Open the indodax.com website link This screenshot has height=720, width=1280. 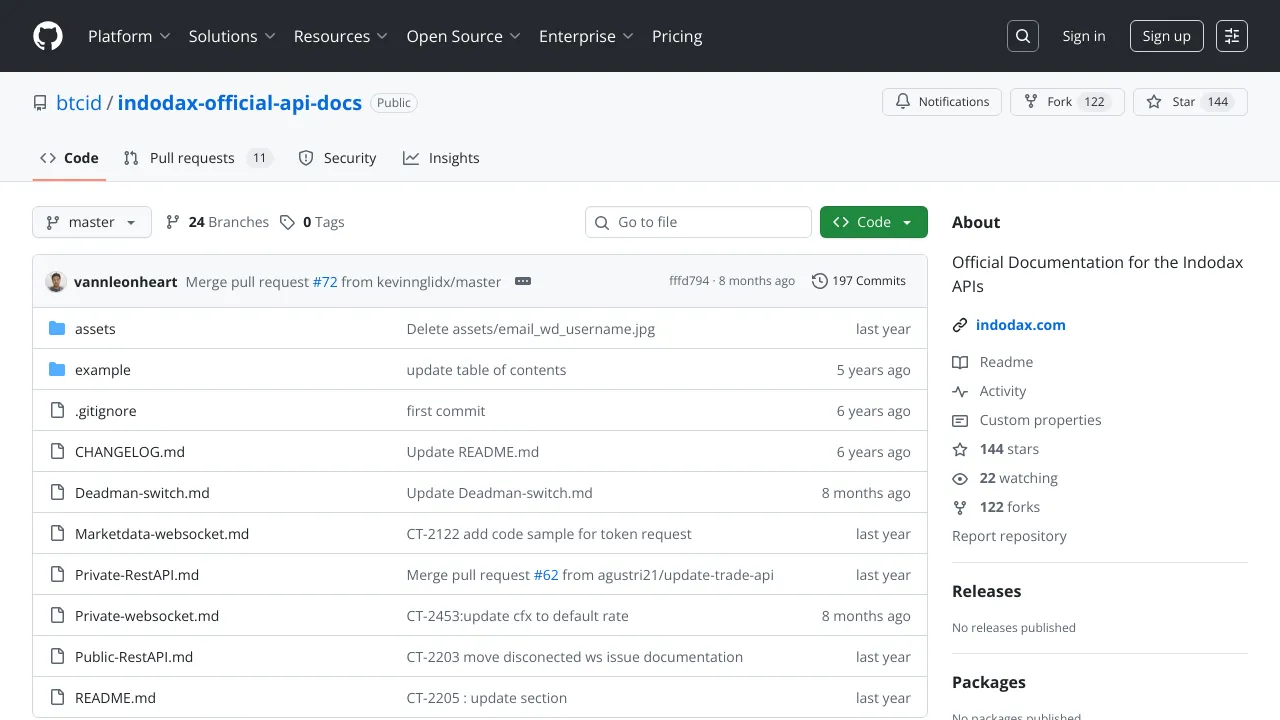tap(1021, 325)
